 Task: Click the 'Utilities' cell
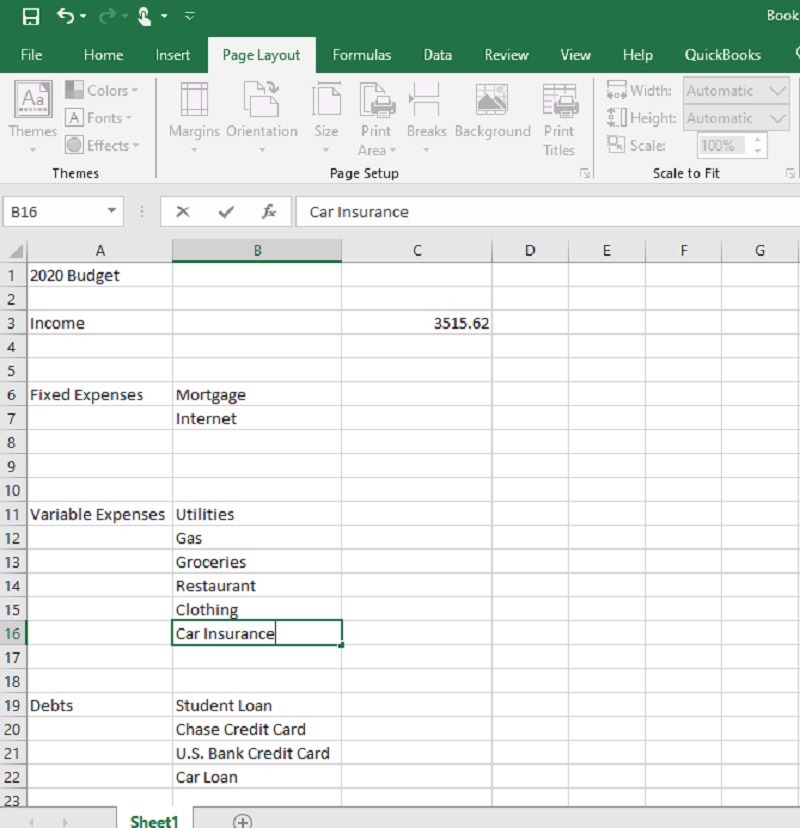click(x=257, y=514)
